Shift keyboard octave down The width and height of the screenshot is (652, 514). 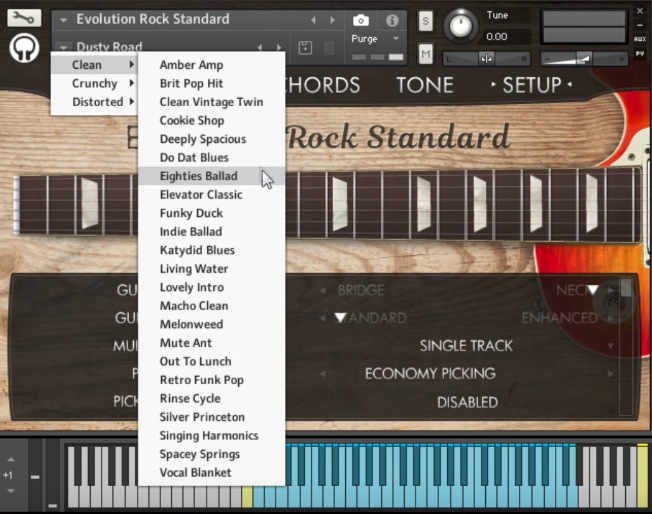click(x=11, y=491)
